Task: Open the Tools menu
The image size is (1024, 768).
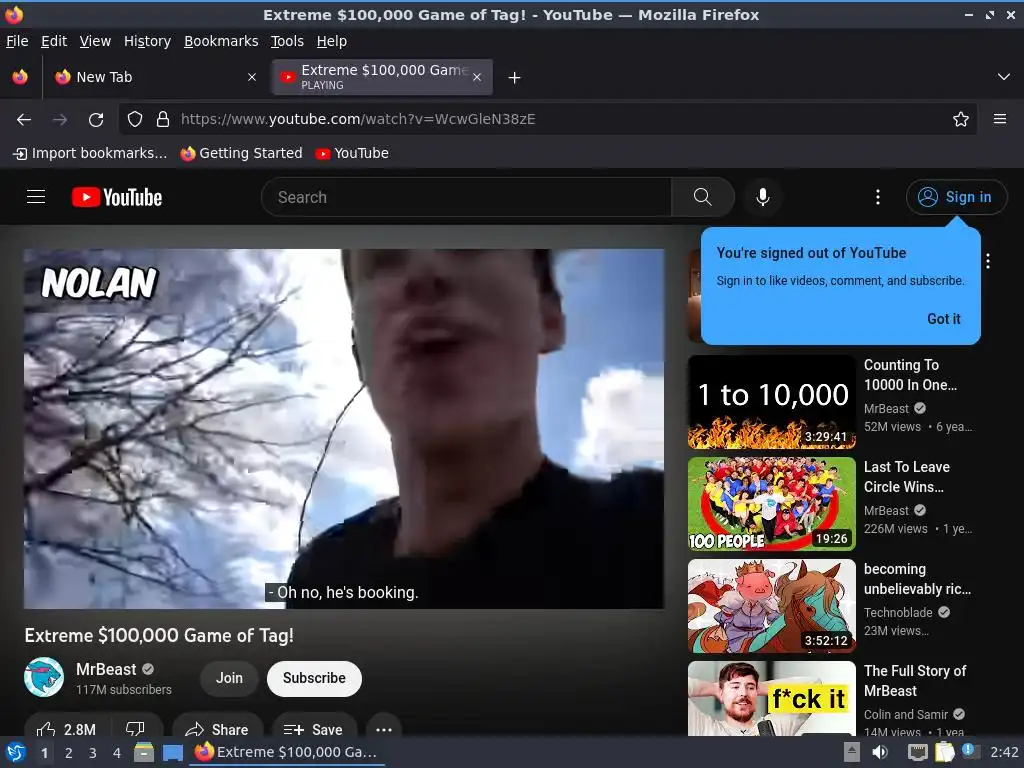Action: [287, 41]
